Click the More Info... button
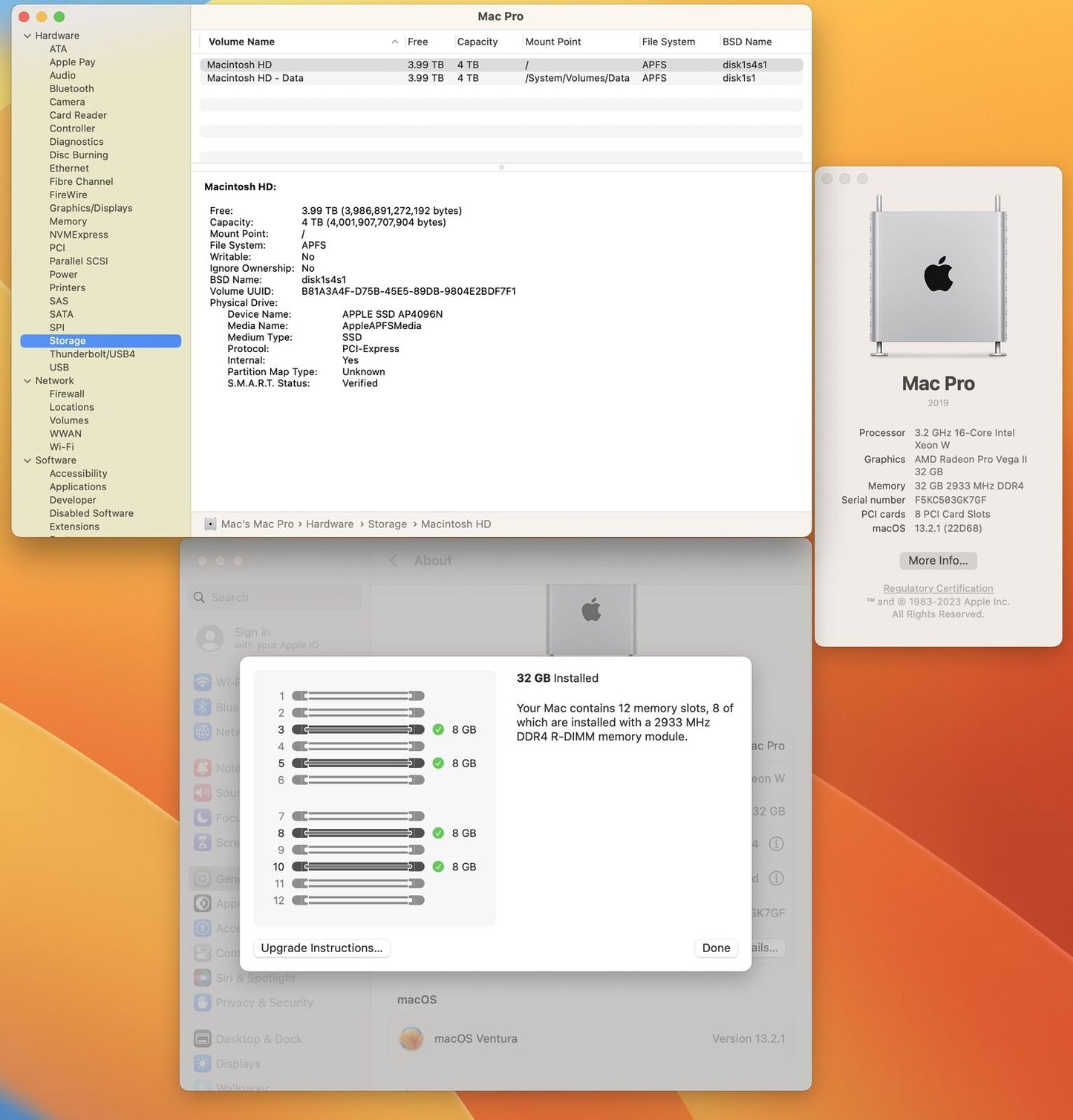The width and height of the screenshot is (1073, 1120). 938,561
